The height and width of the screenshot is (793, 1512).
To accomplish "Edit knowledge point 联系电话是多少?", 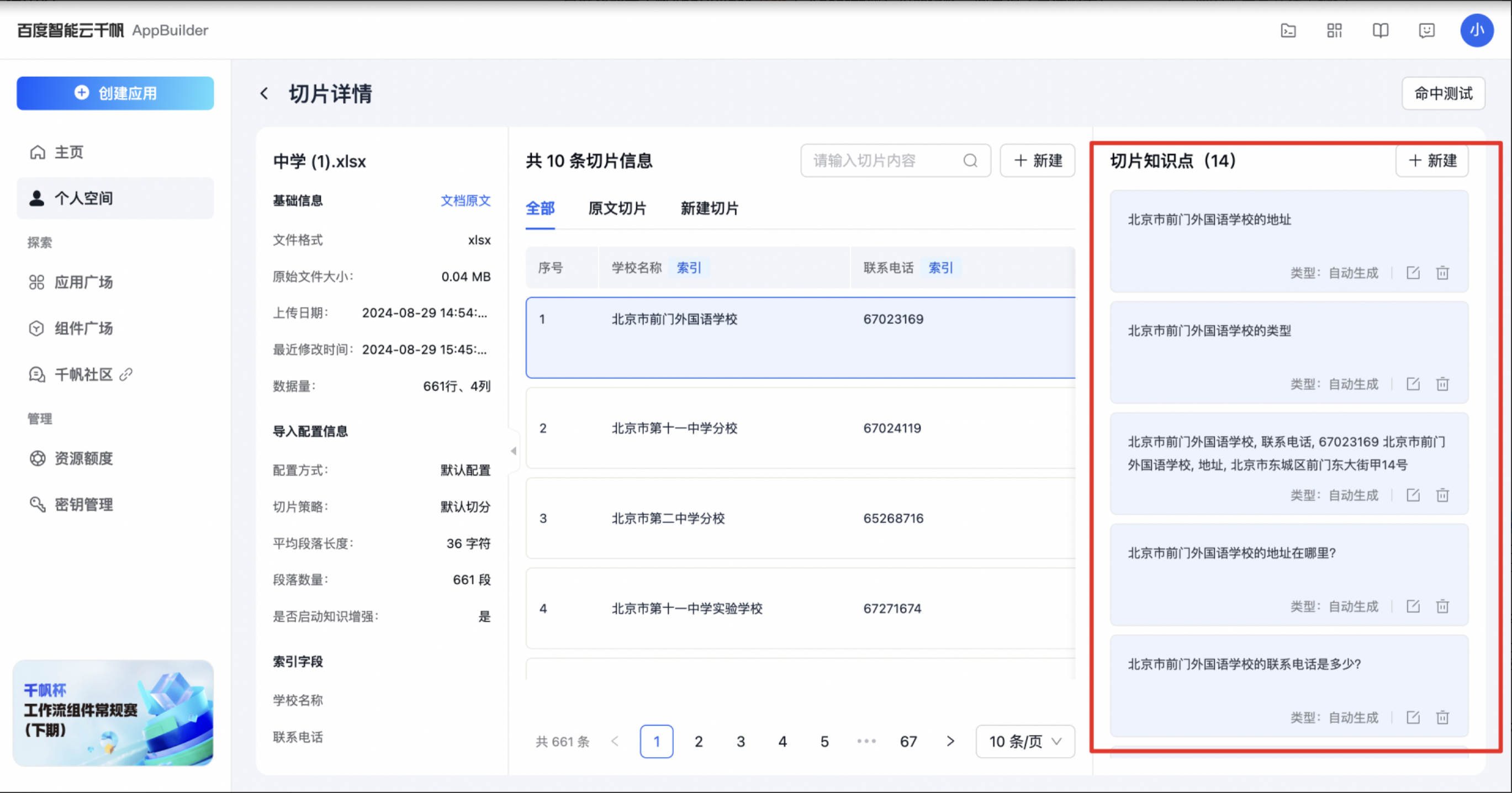I will coord(1413,717).
